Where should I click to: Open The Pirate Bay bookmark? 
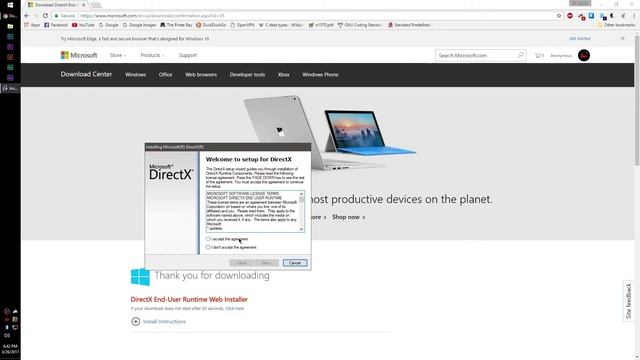[x=176, y=25]
